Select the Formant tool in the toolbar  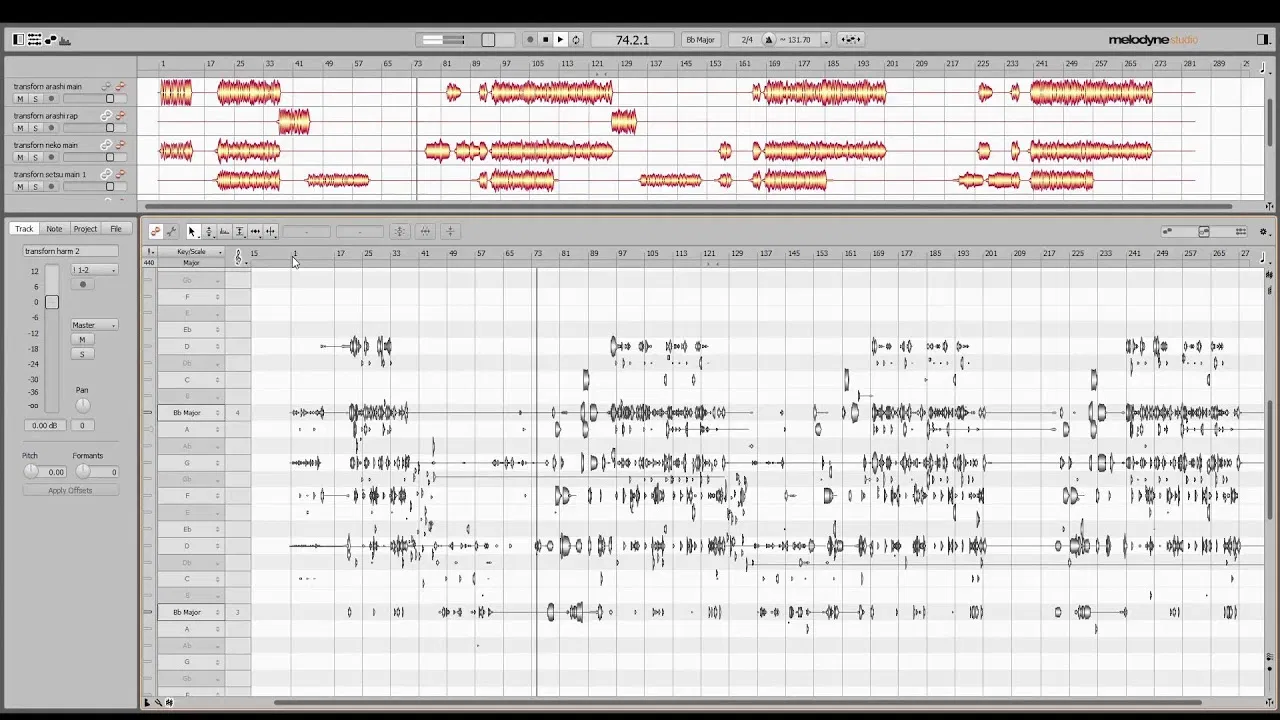click(x=224, y=231)
